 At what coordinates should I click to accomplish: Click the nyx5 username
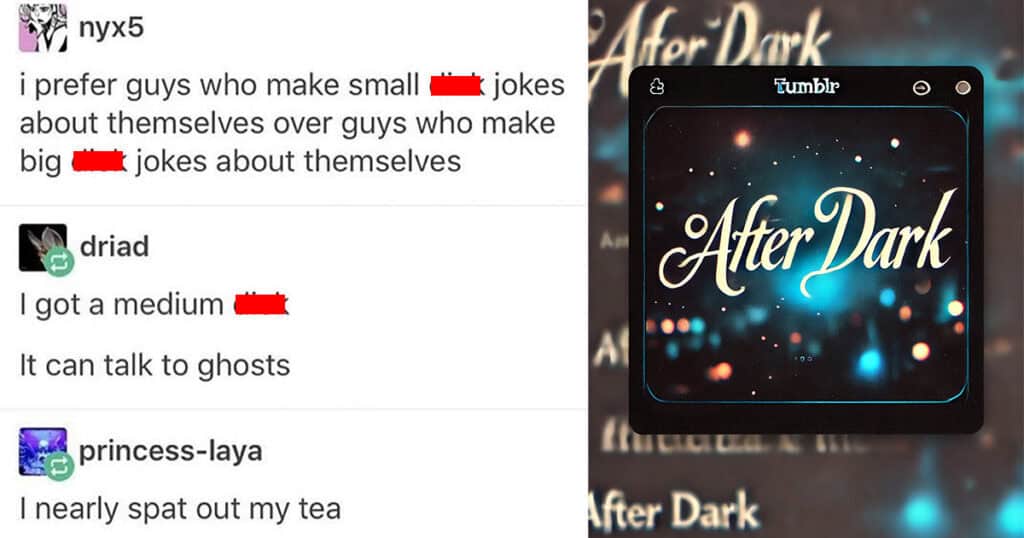tap(111, 27)
